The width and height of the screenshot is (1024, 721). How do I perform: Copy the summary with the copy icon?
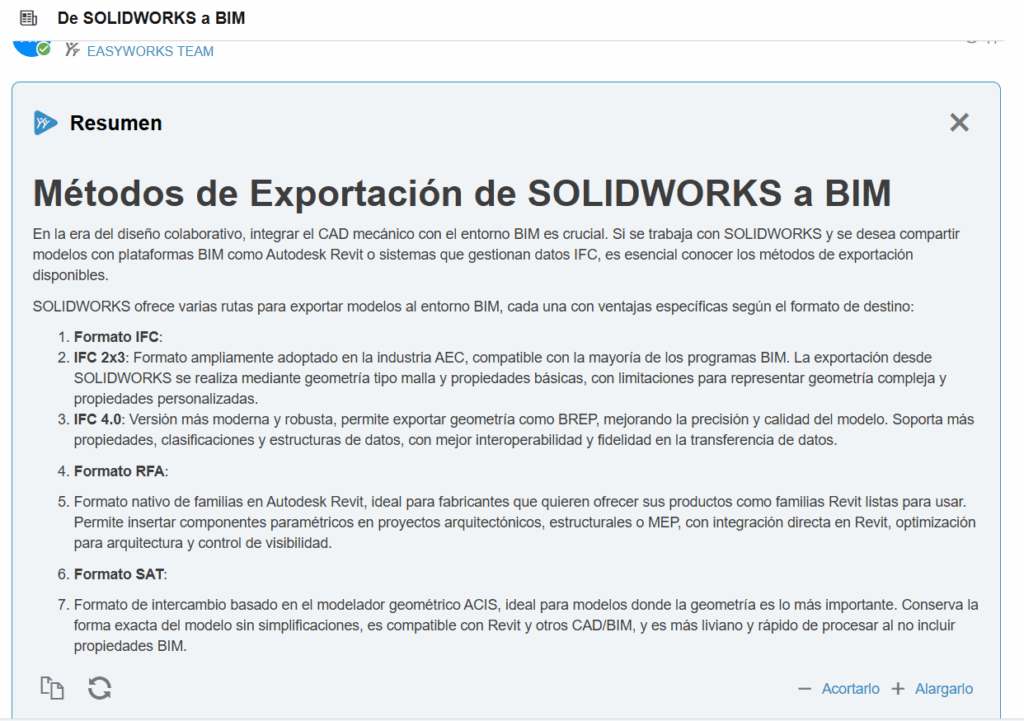coord(52,688)
